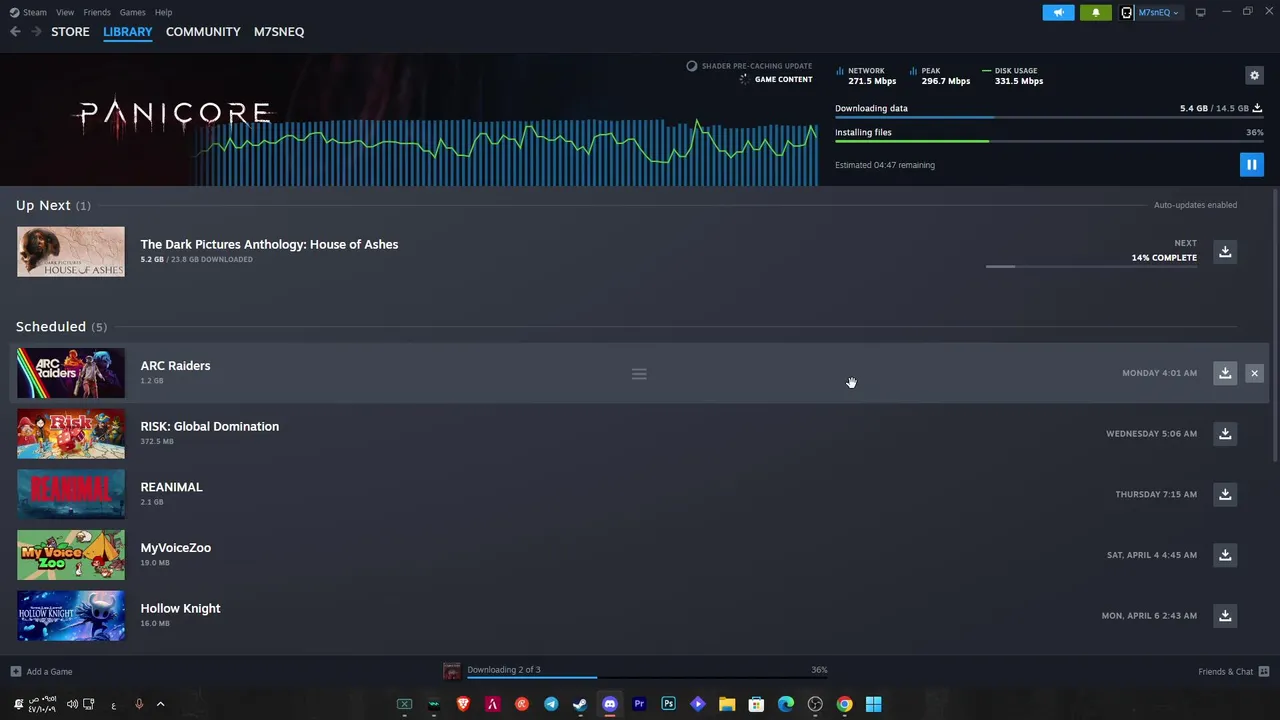Click the Downloading 2 of 3 status bar

pyautogui.click(x=635, y=671)
